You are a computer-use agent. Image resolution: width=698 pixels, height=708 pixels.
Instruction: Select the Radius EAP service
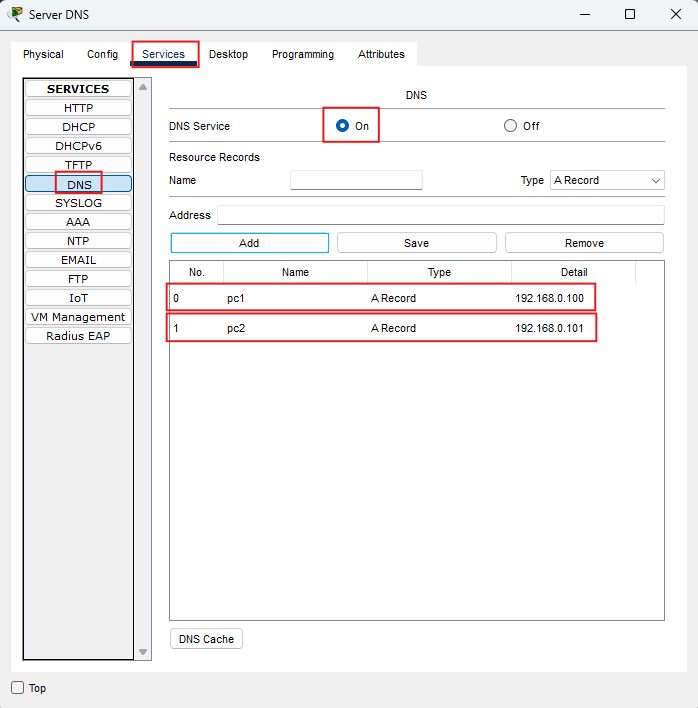pos(79,336)
